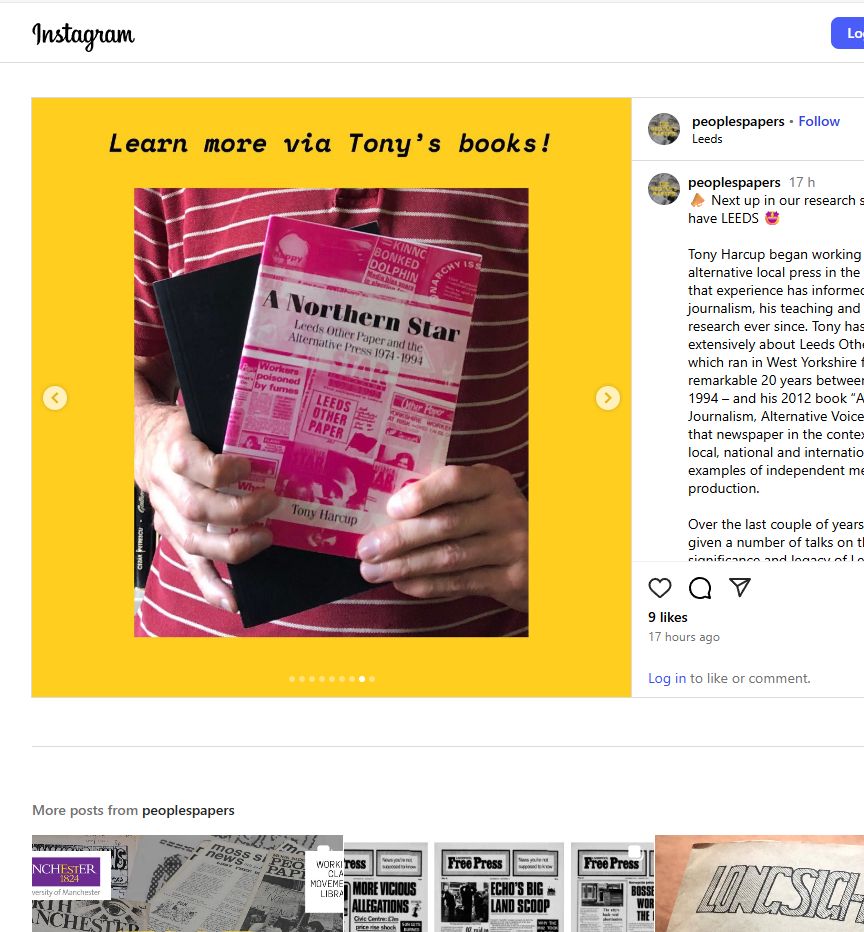
Task: Jump to the last carousel dot
Action: click(x=372, y=679)
